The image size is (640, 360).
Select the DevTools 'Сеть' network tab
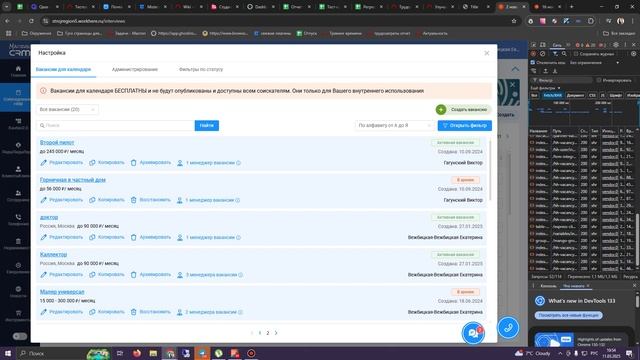[x=557, y=45]
